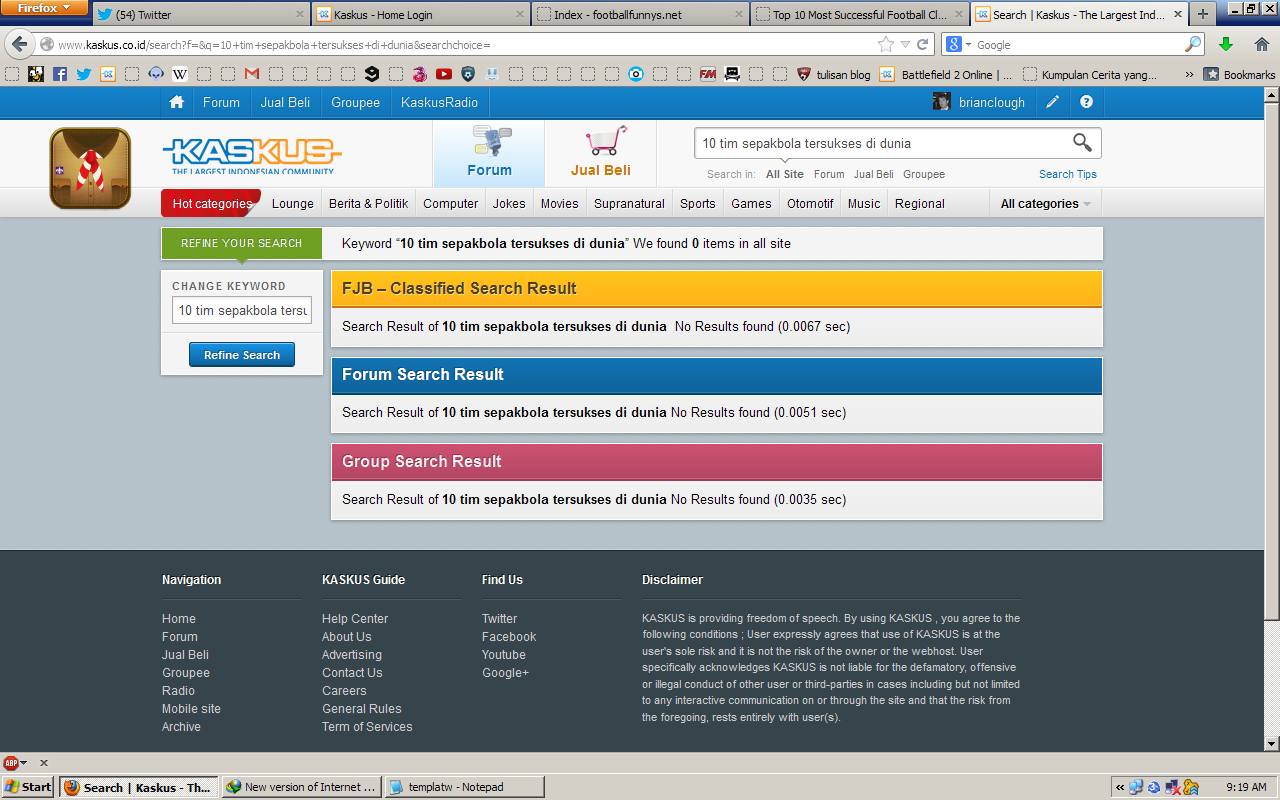Click the network connection tray icon with red X

(x=1172, y=787)
